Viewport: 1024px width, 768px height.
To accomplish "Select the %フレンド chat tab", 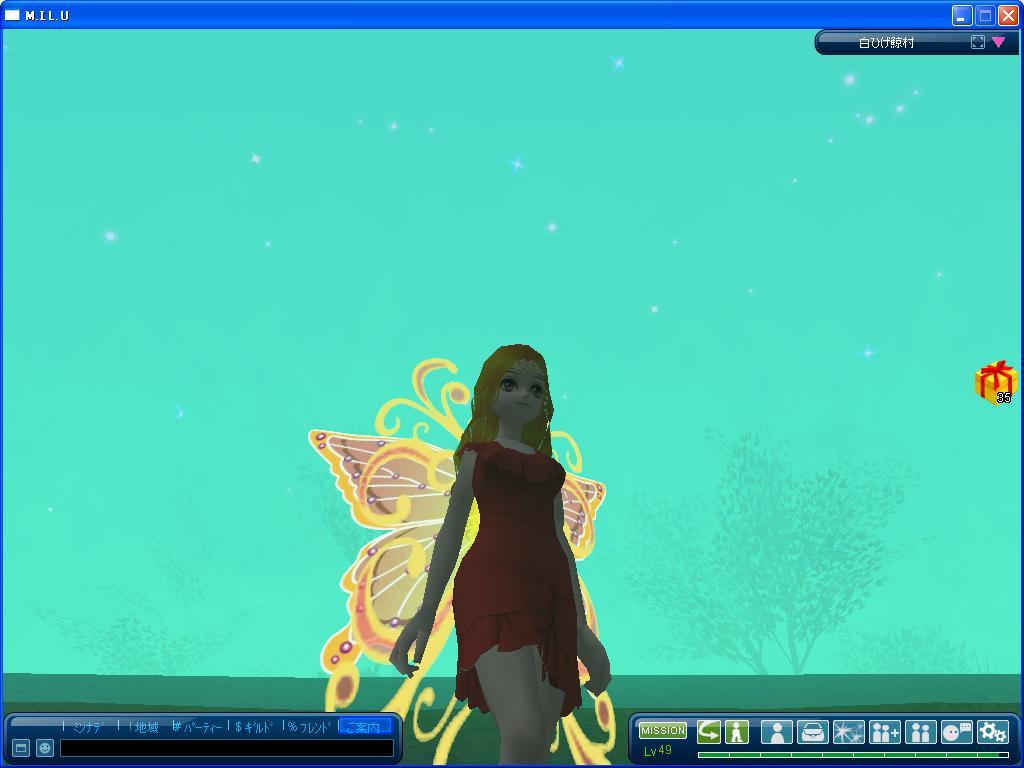I will point(310,727).
